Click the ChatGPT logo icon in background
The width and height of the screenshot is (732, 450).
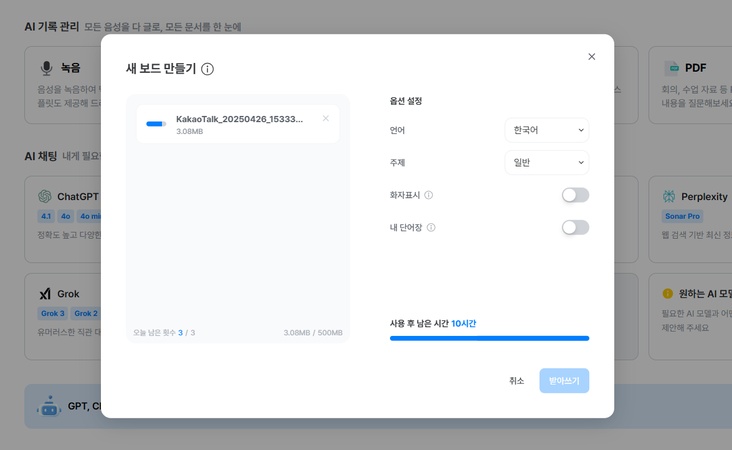[x=45, y=197]
